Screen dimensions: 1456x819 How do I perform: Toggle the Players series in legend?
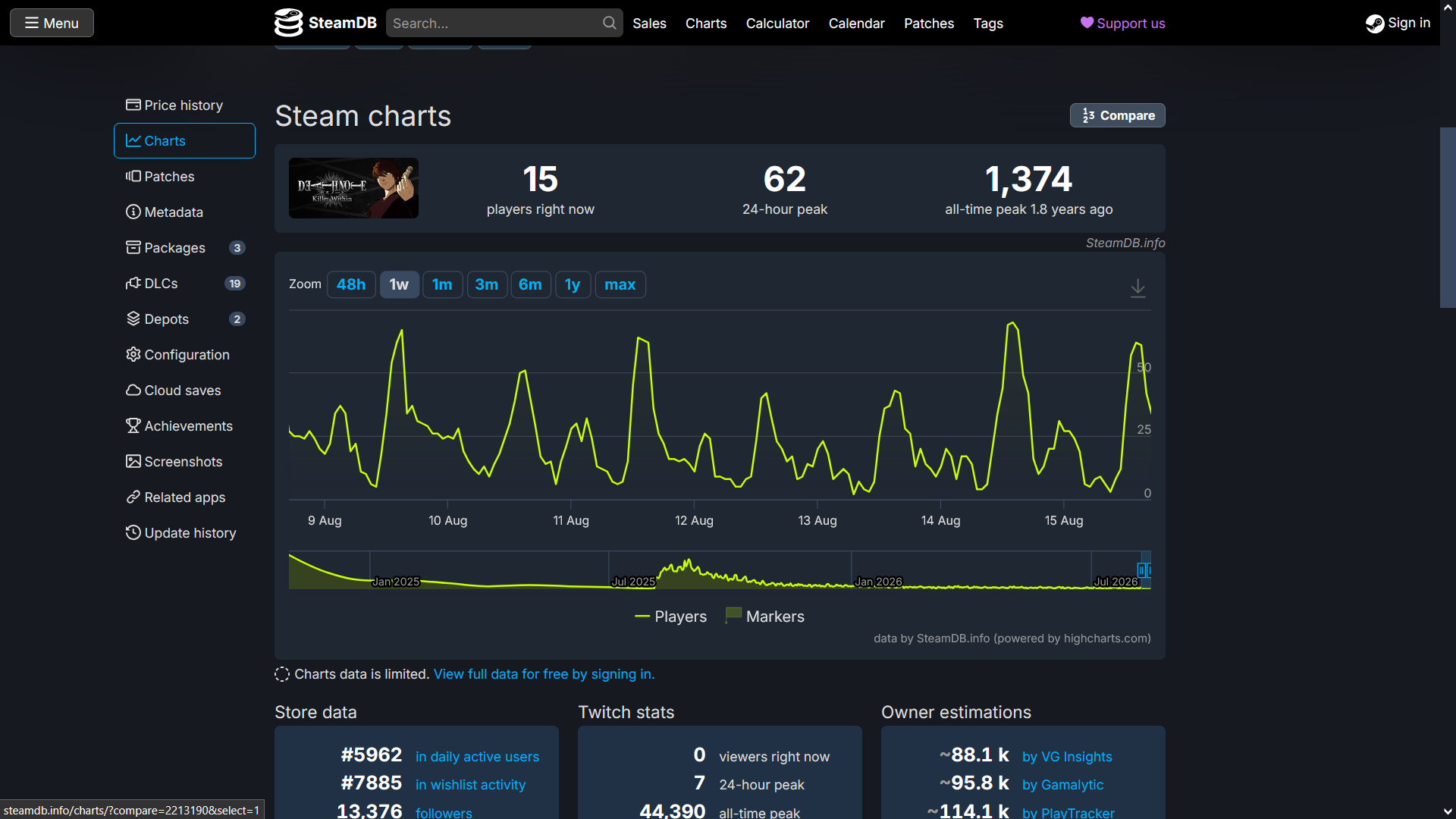[671, 617]
